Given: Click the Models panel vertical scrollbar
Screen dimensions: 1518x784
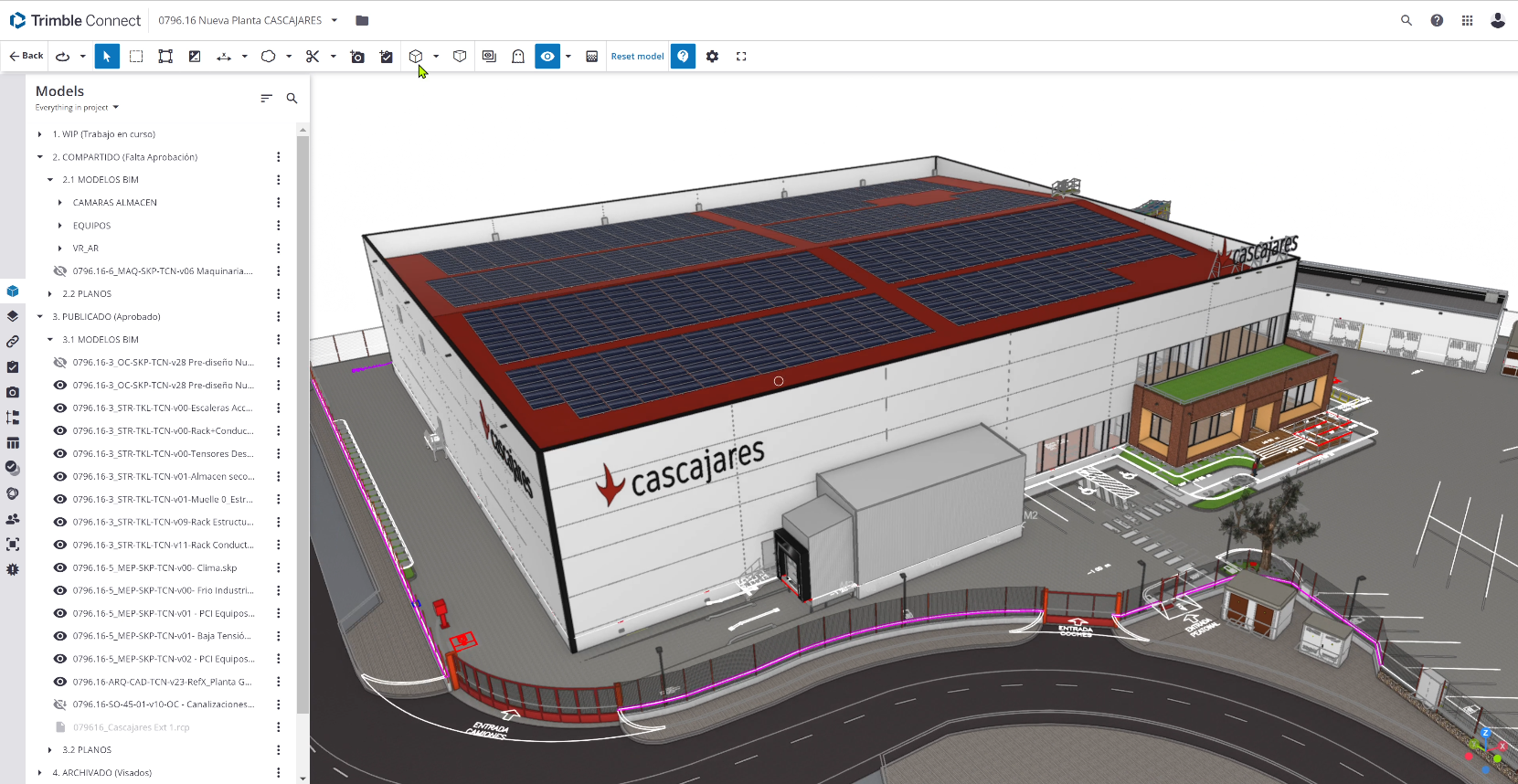Looking at the screenshot, I should [x=303, y=425].
